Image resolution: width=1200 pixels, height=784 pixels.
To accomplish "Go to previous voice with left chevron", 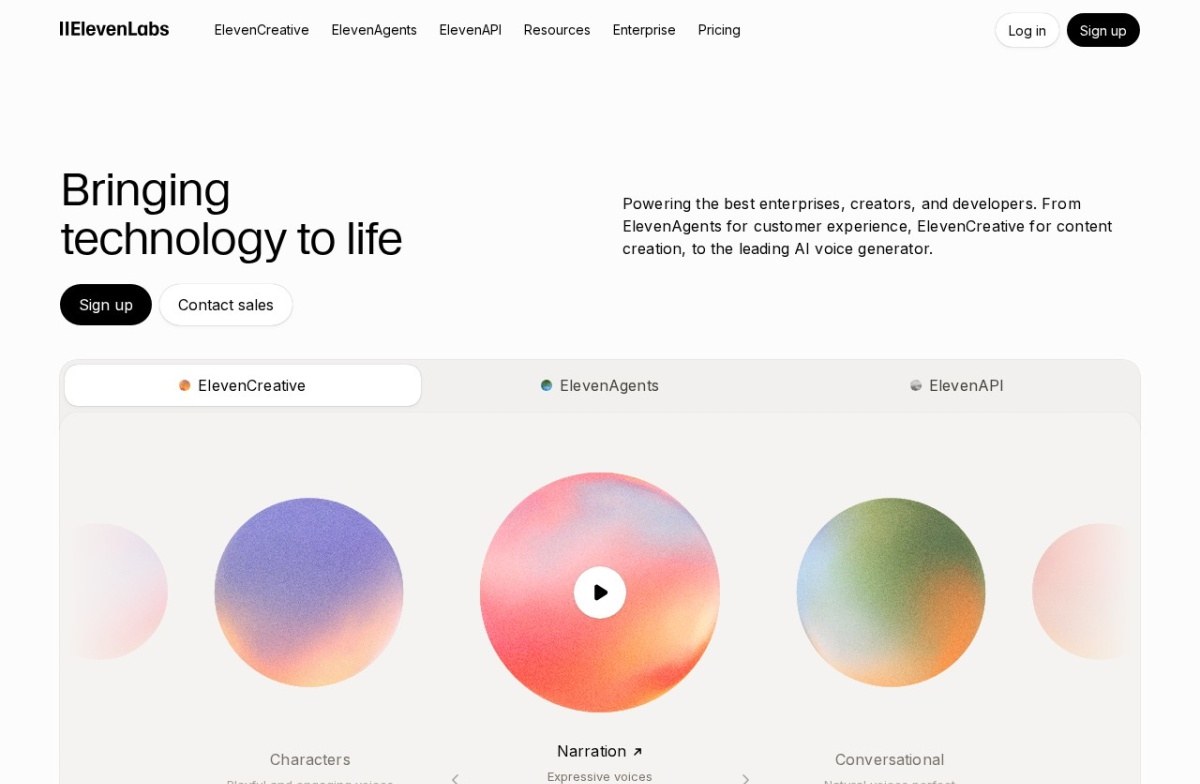I will point(455,778).
